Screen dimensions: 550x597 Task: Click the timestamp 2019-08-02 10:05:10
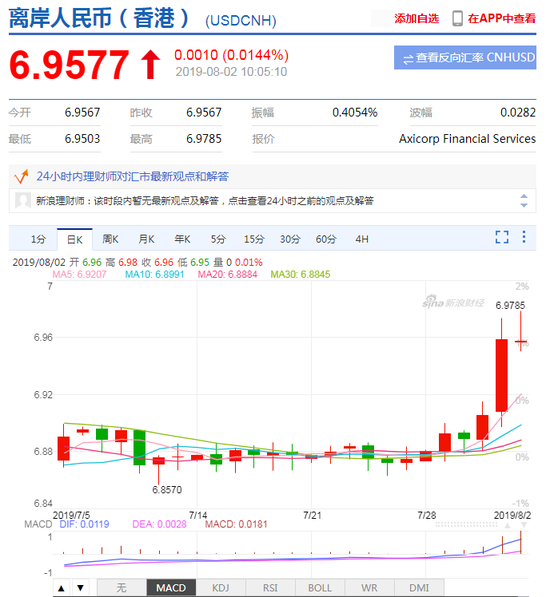pyautogui.click(x=231, y=72)
